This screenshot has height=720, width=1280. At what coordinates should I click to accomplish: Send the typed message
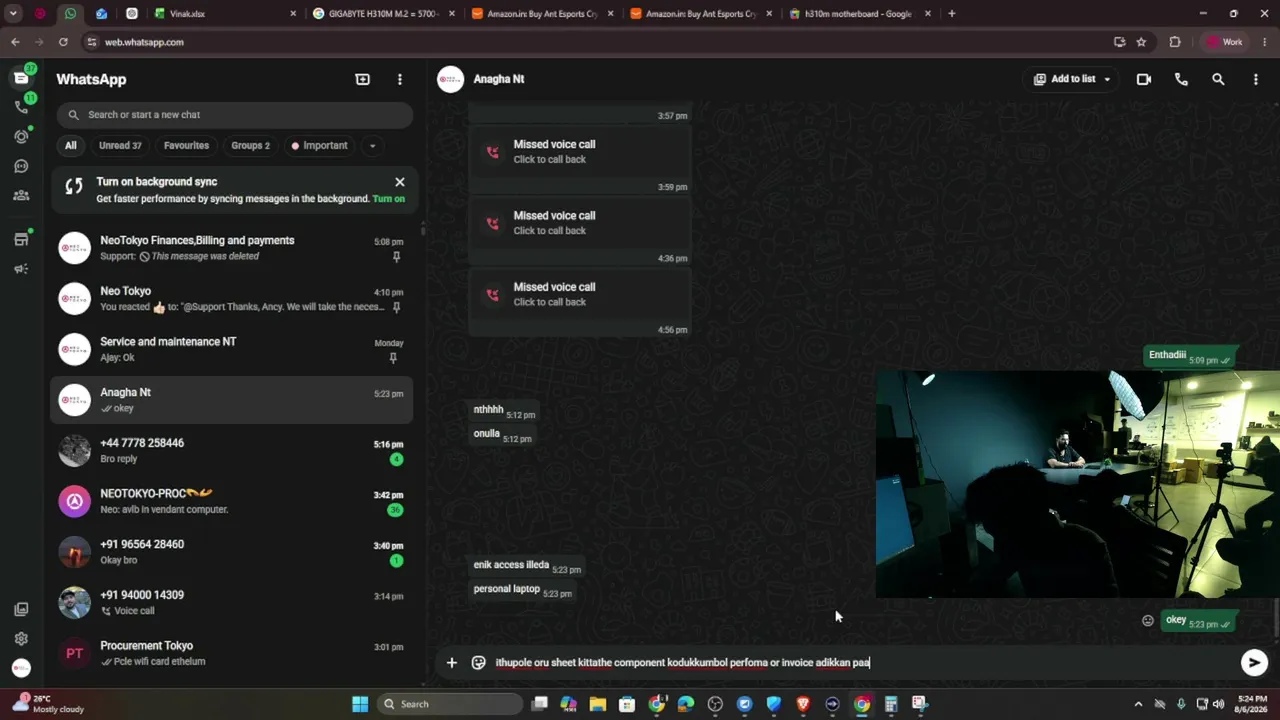coord(1254,662)
